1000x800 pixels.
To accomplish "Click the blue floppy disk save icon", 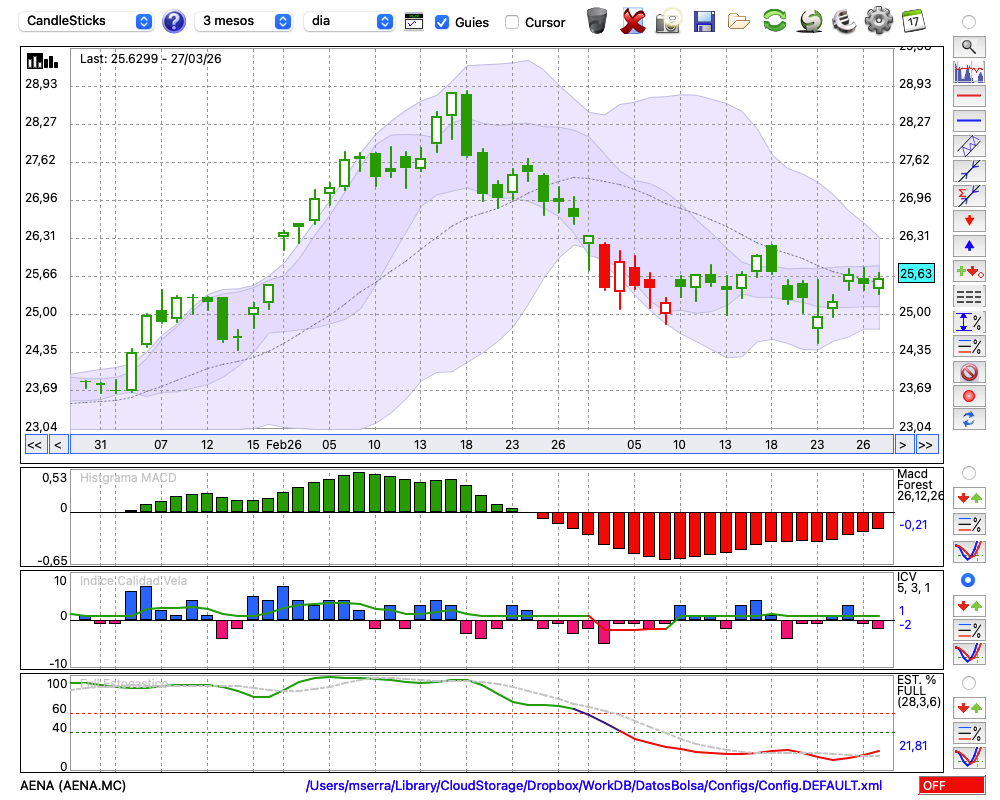I will click(x=704, y=20).
